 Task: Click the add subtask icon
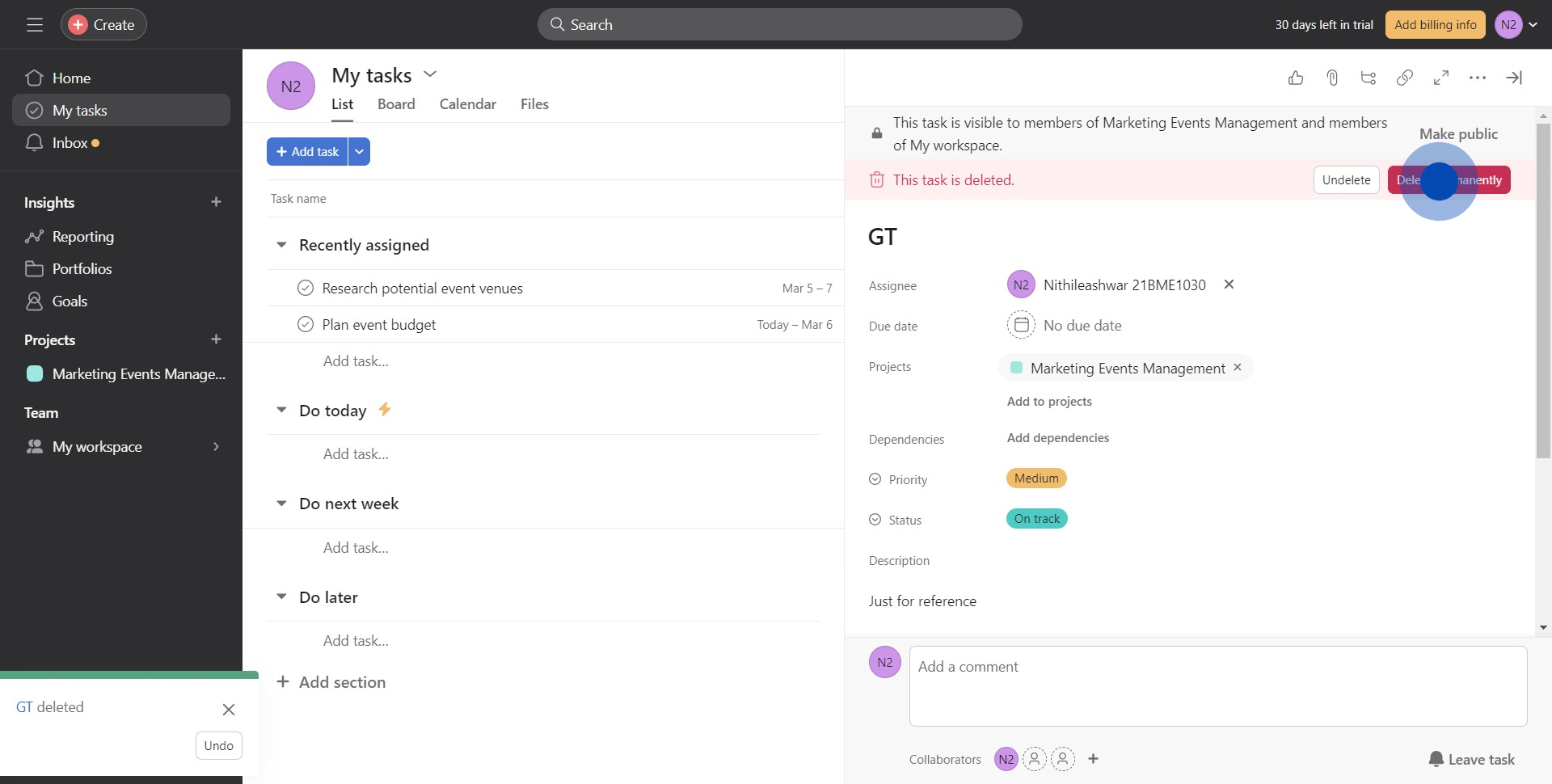(1369, 78)
